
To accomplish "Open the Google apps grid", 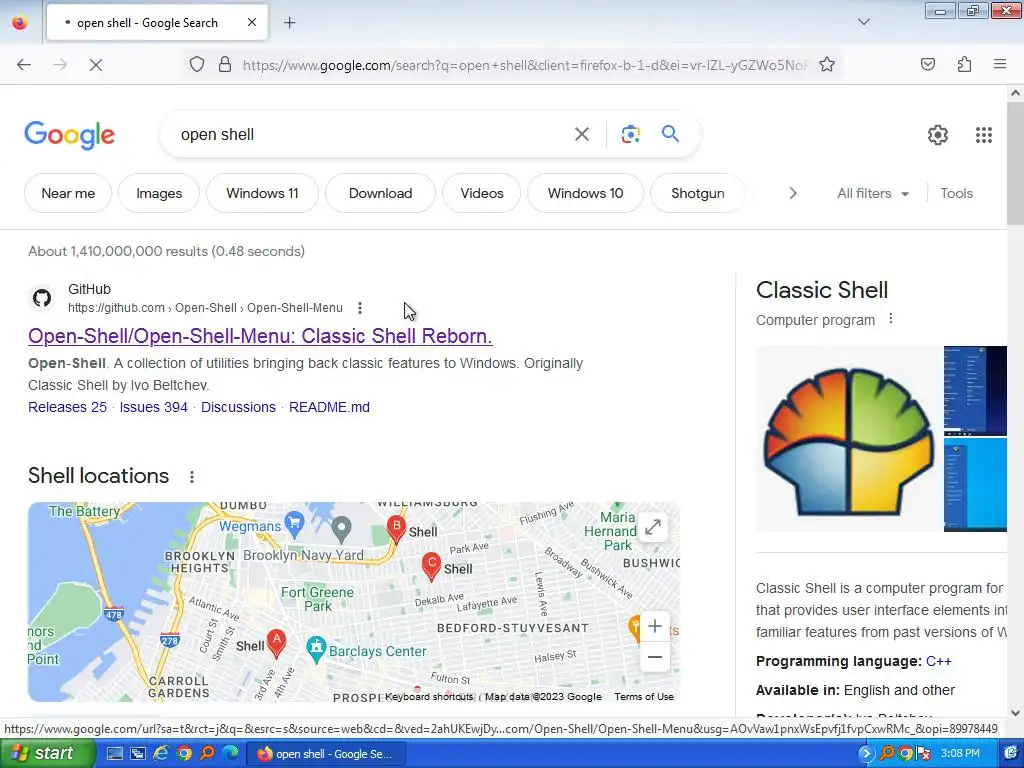I will [984, 135].
